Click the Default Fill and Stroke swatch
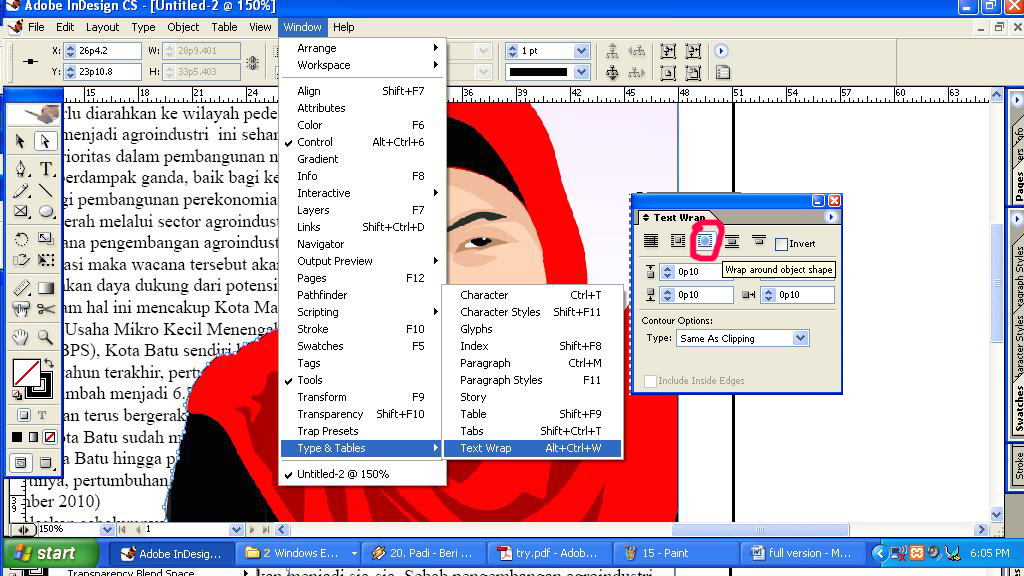The width and height of the screenshot is (1024, 576). point(15,392)
